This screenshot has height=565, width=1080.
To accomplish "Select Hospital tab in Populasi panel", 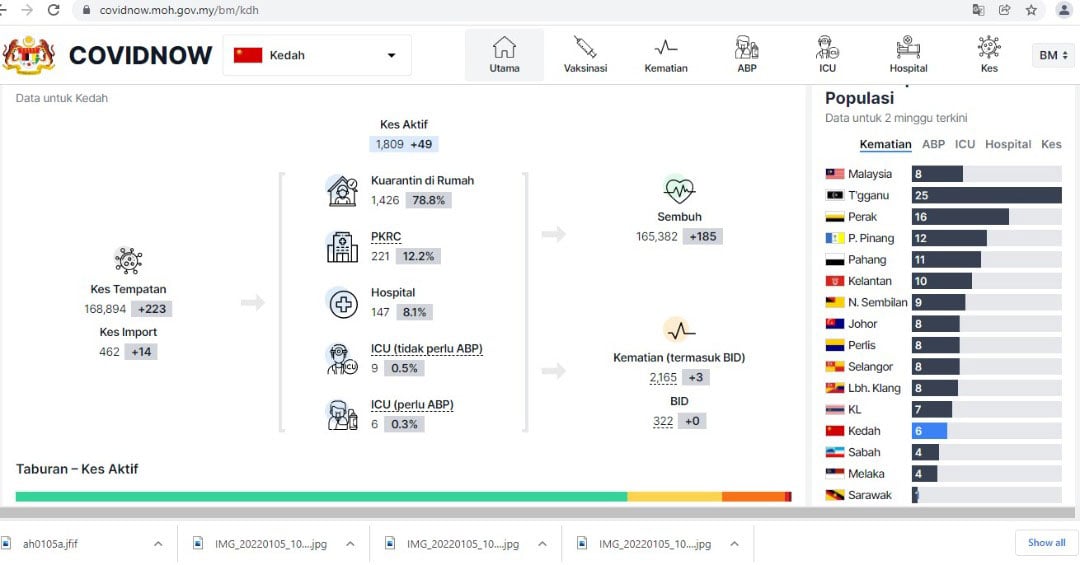I will click(1008, 144).
